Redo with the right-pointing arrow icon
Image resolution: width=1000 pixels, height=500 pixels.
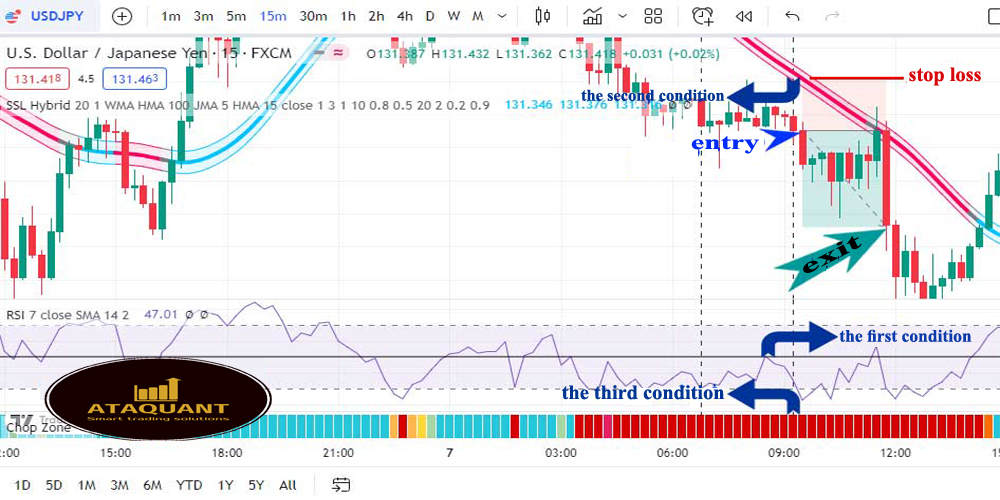click(832, 16)
